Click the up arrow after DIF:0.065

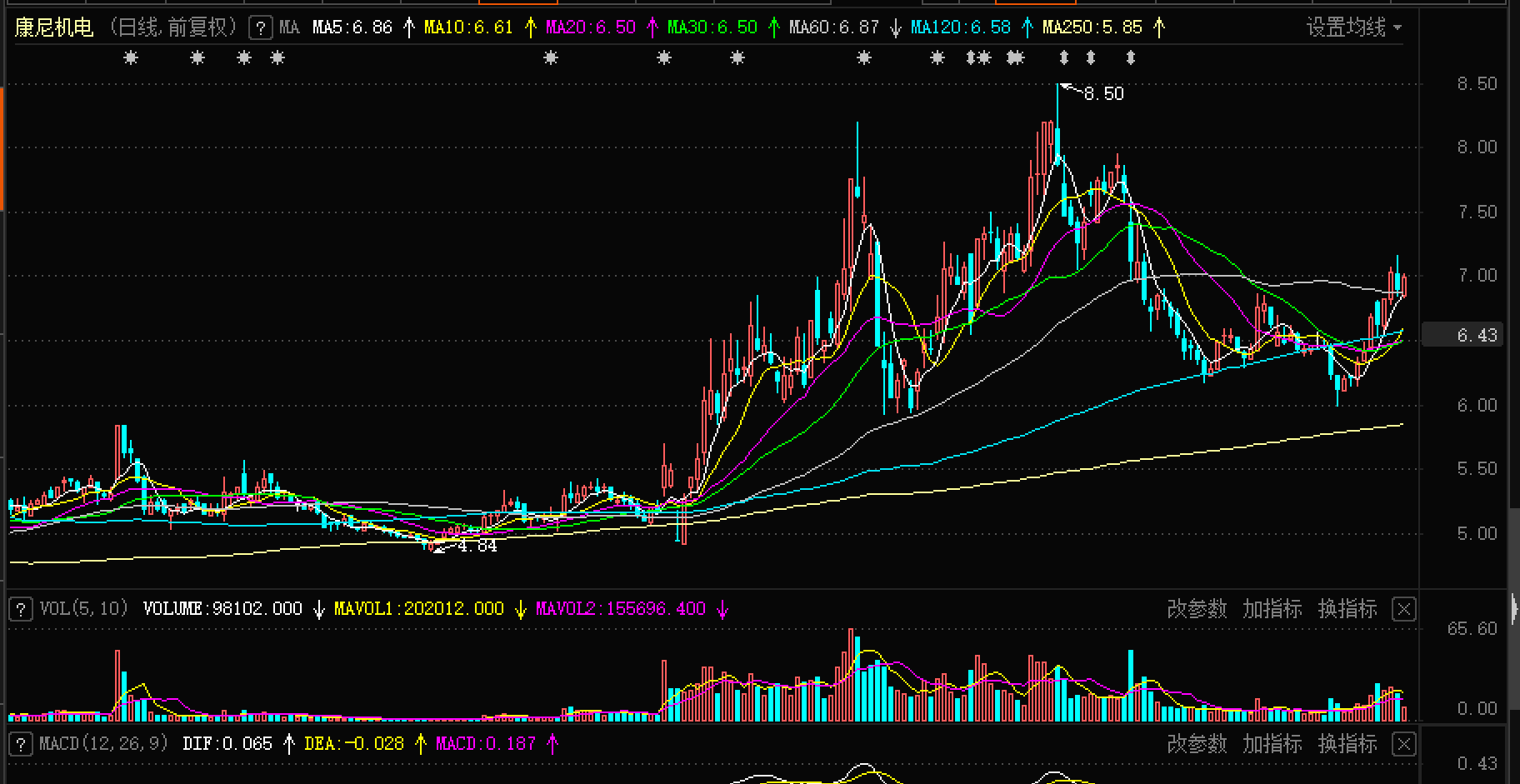coord(288,744)
